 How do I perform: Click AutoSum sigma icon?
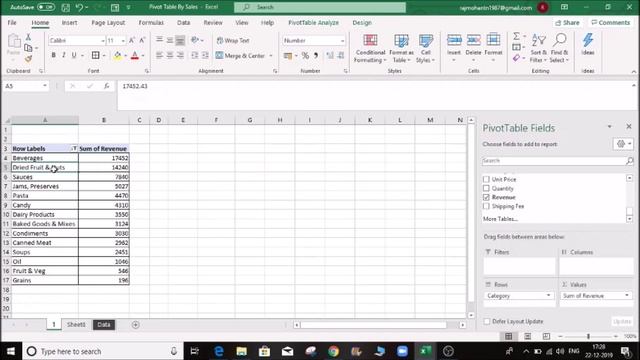(x=517, y=36)
